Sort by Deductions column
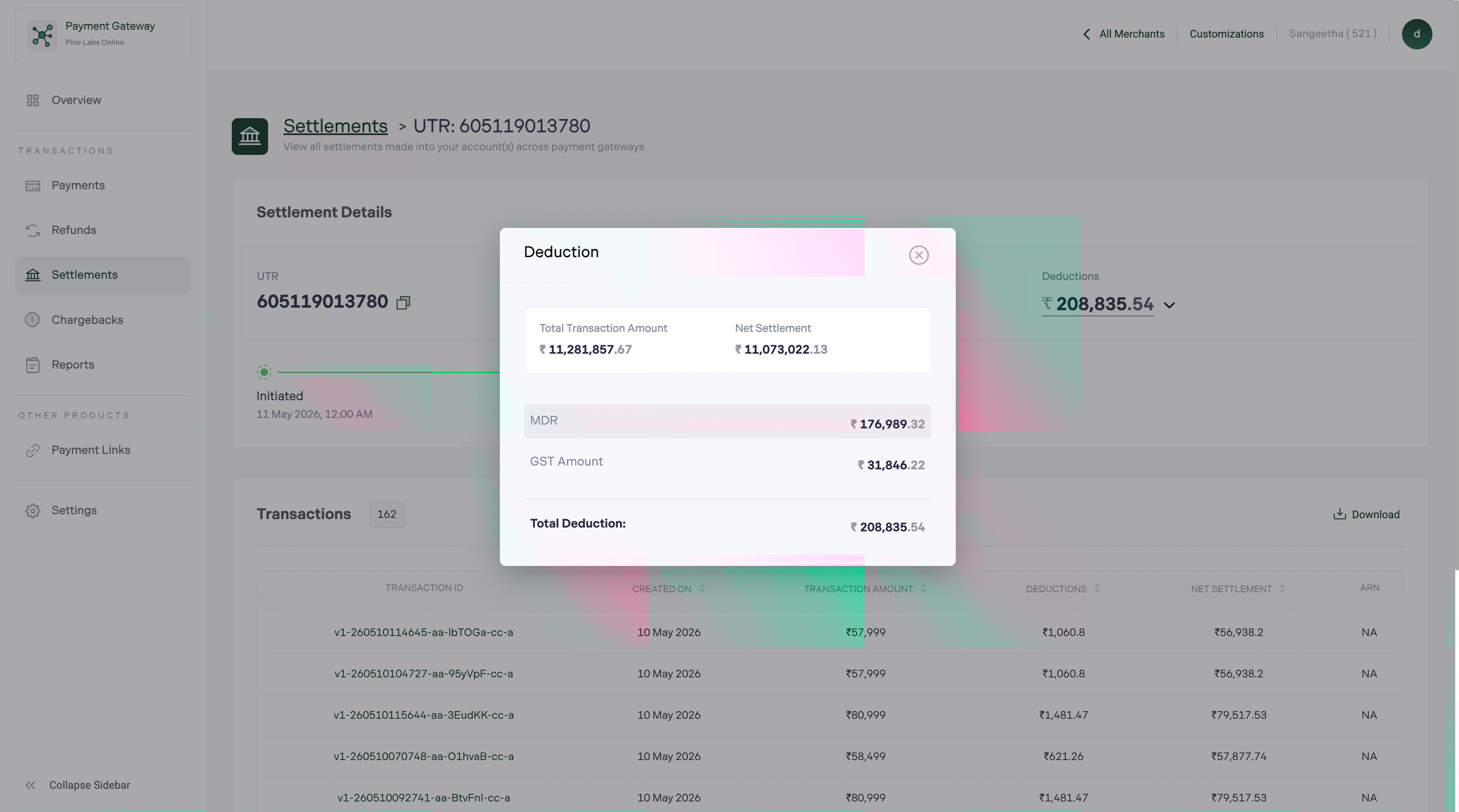Viewport: 1459px width, 812px height. click(x=1097, y=589)
